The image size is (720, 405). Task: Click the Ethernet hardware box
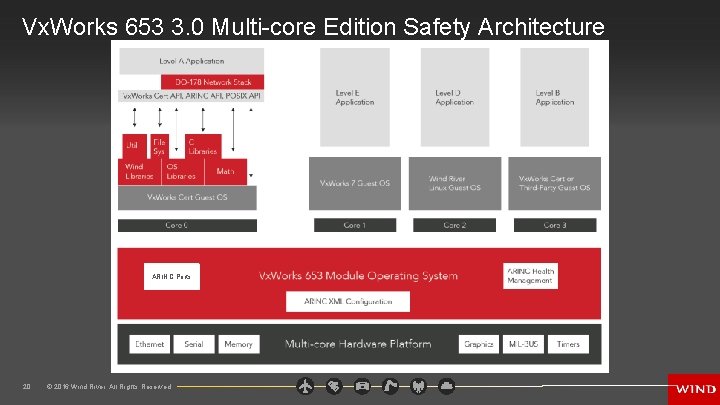tap(150, 344)
